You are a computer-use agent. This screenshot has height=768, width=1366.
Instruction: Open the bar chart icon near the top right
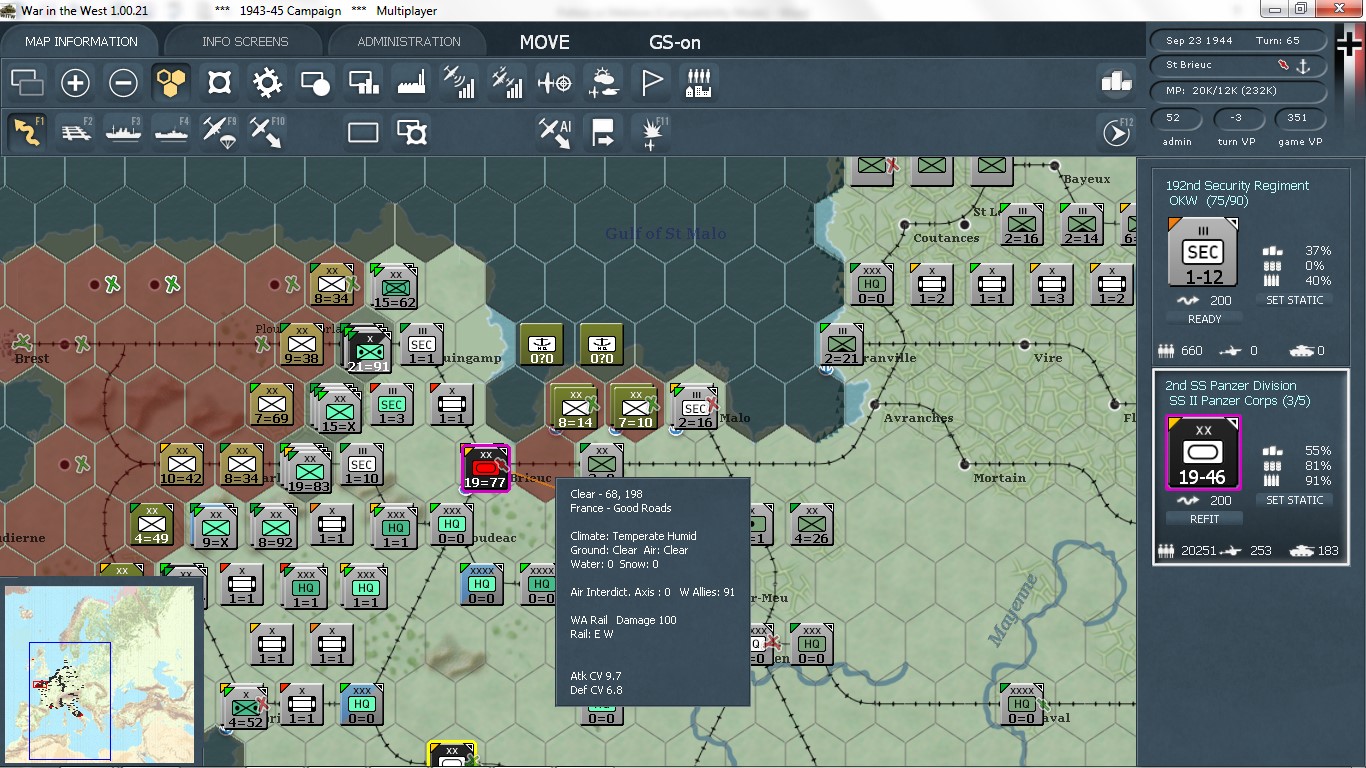tap(1116, 82)
